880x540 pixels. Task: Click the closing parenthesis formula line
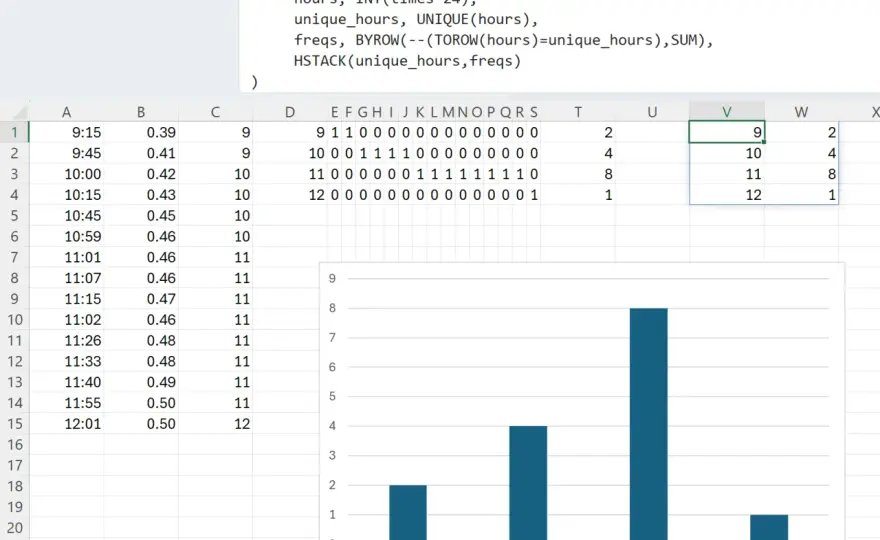point(255,82)
